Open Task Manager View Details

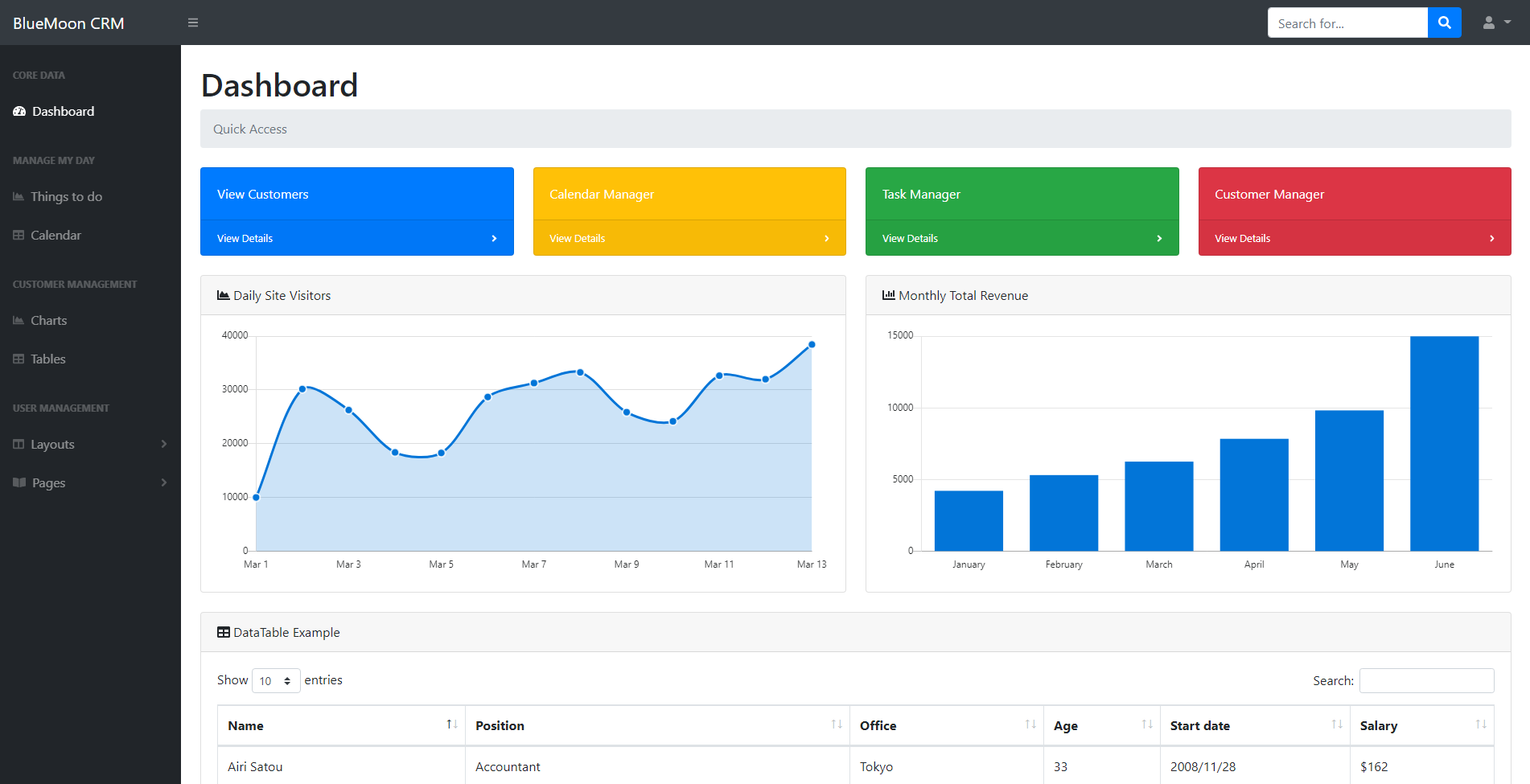pos(1022,238)
